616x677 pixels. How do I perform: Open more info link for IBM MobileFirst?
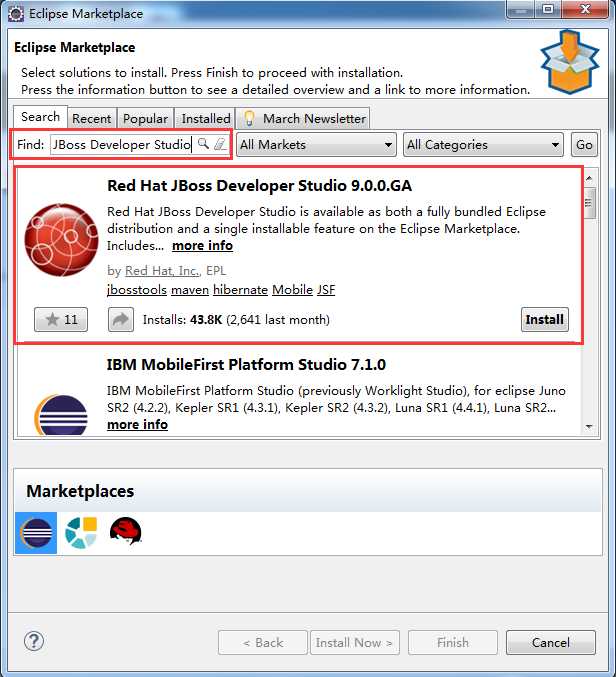coord(137,424)
